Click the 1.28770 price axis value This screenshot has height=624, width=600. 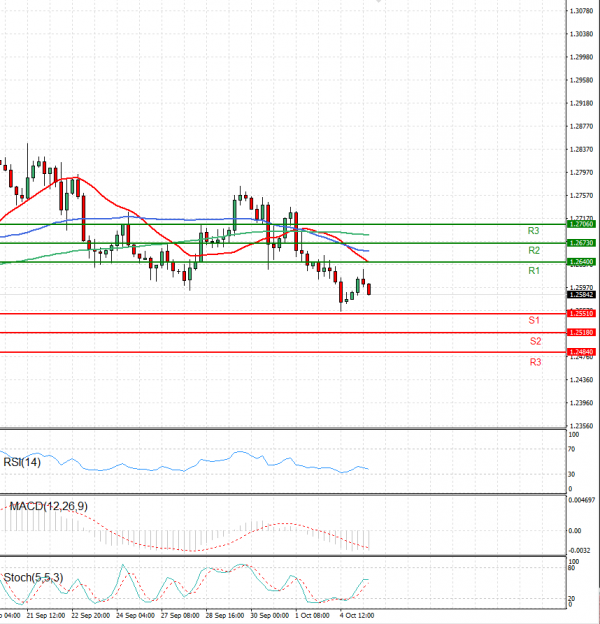[581, 126]
